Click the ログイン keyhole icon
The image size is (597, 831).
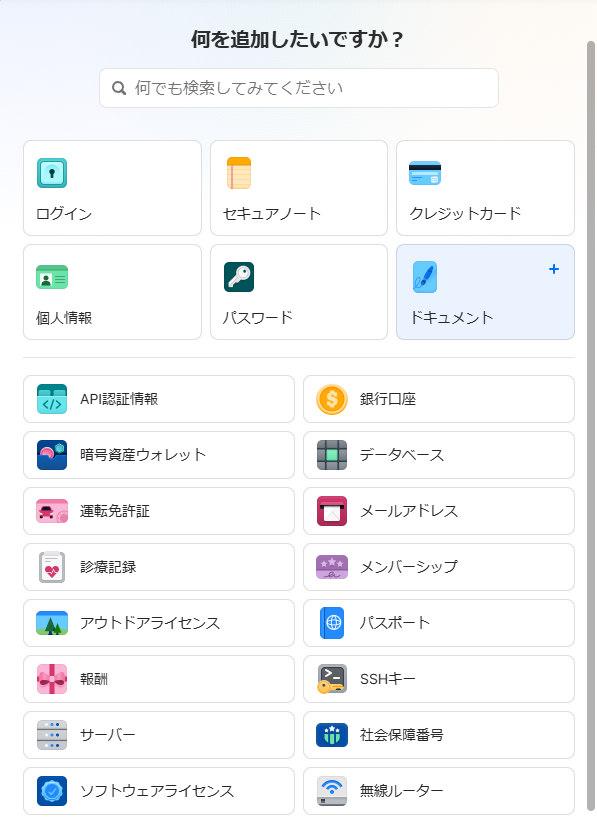point(52,173)
